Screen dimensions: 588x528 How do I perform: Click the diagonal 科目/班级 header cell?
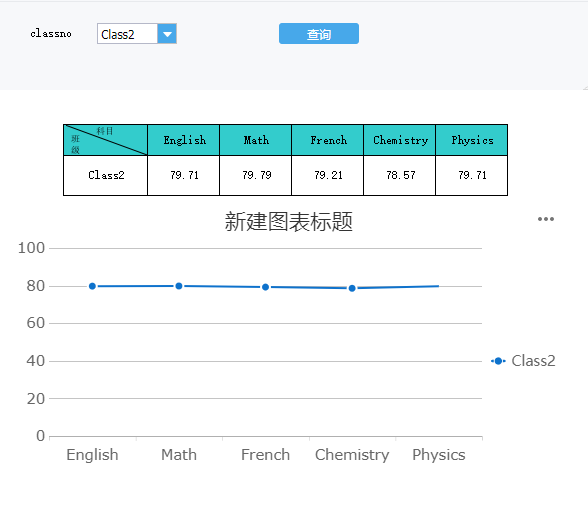105,140
